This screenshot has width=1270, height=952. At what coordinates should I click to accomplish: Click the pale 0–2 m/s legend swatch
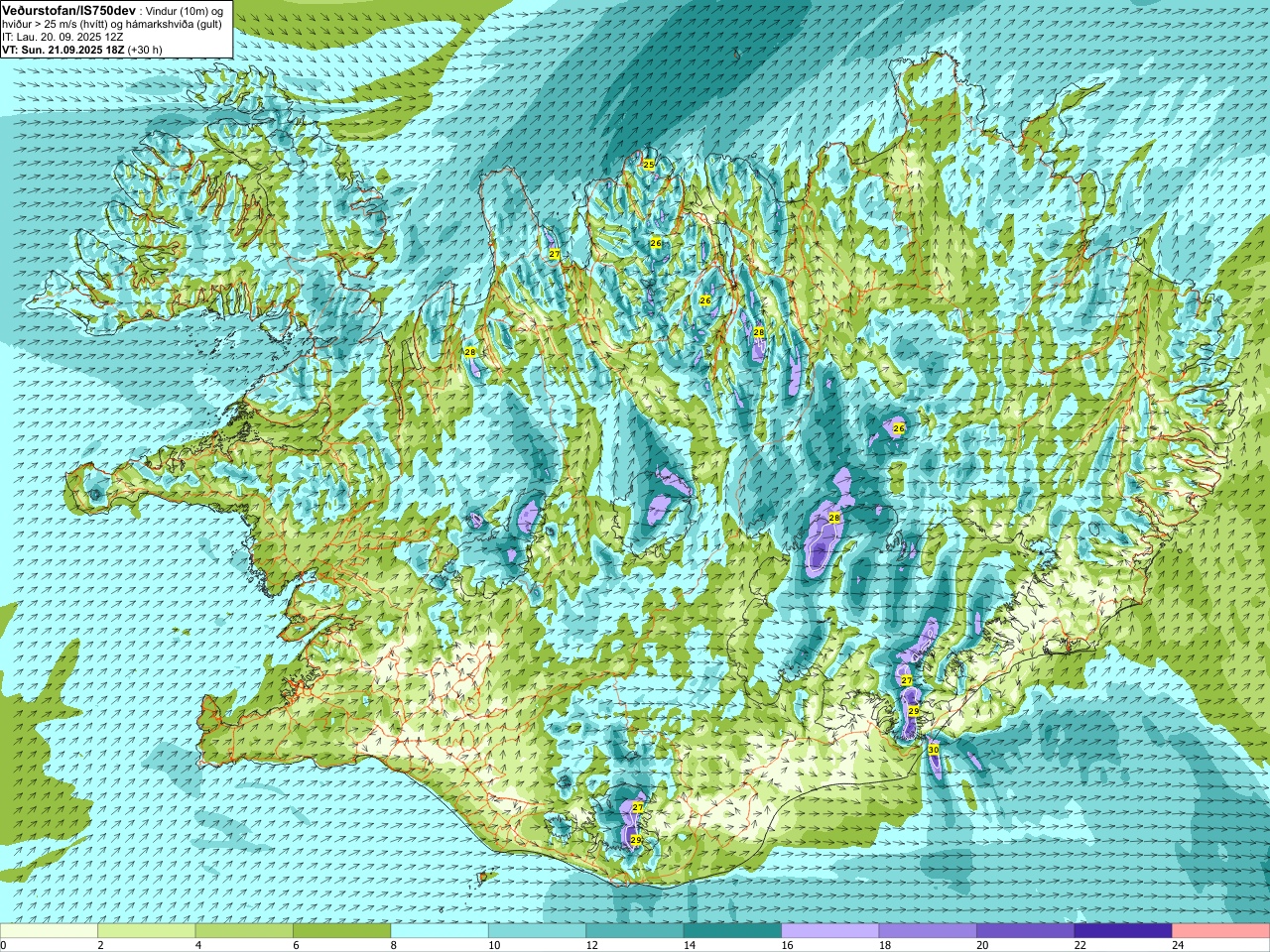coord(49,931)
